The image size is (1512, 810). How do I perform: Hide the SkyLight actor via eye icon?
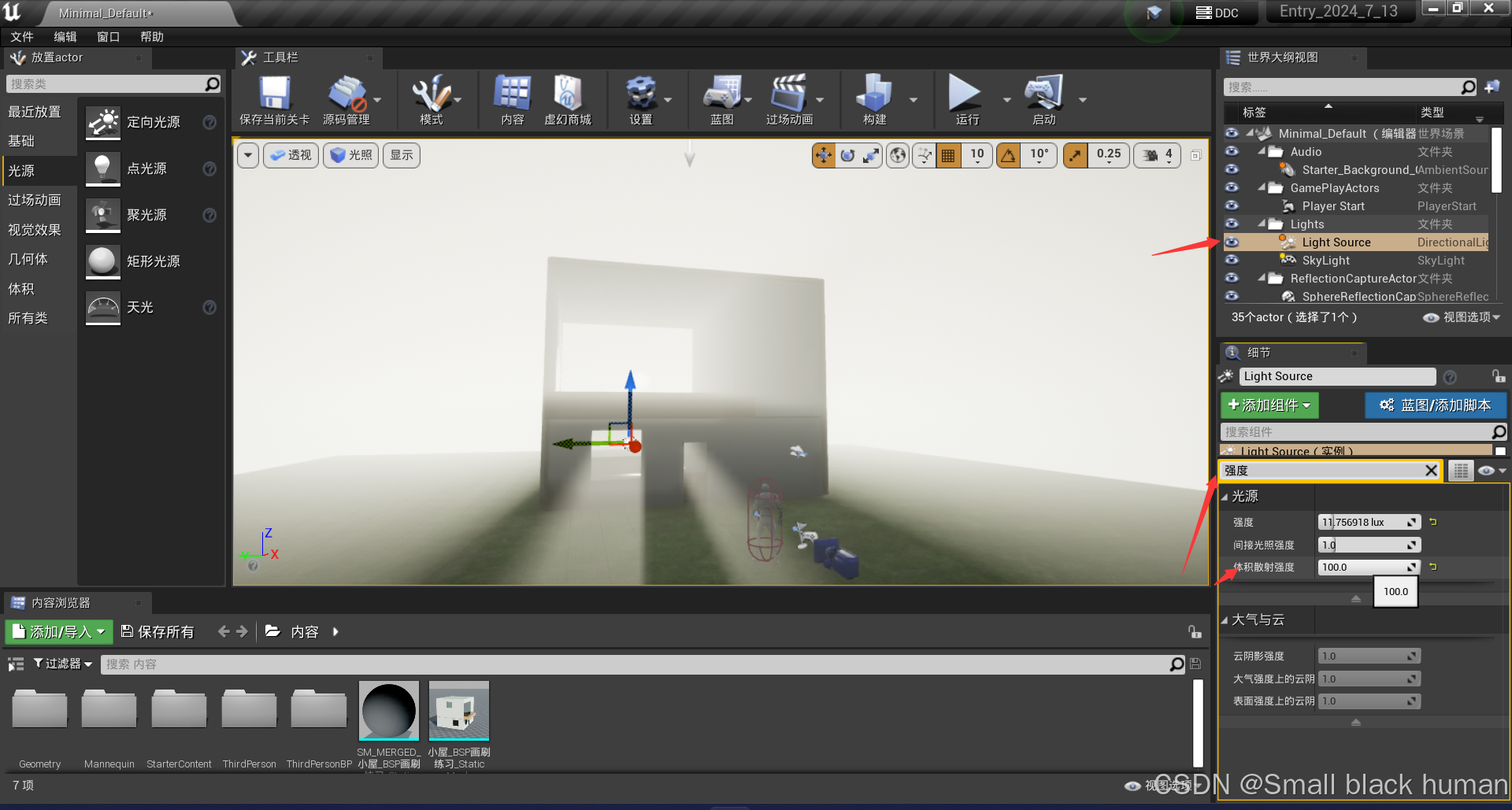click(x=1232, y=261)
